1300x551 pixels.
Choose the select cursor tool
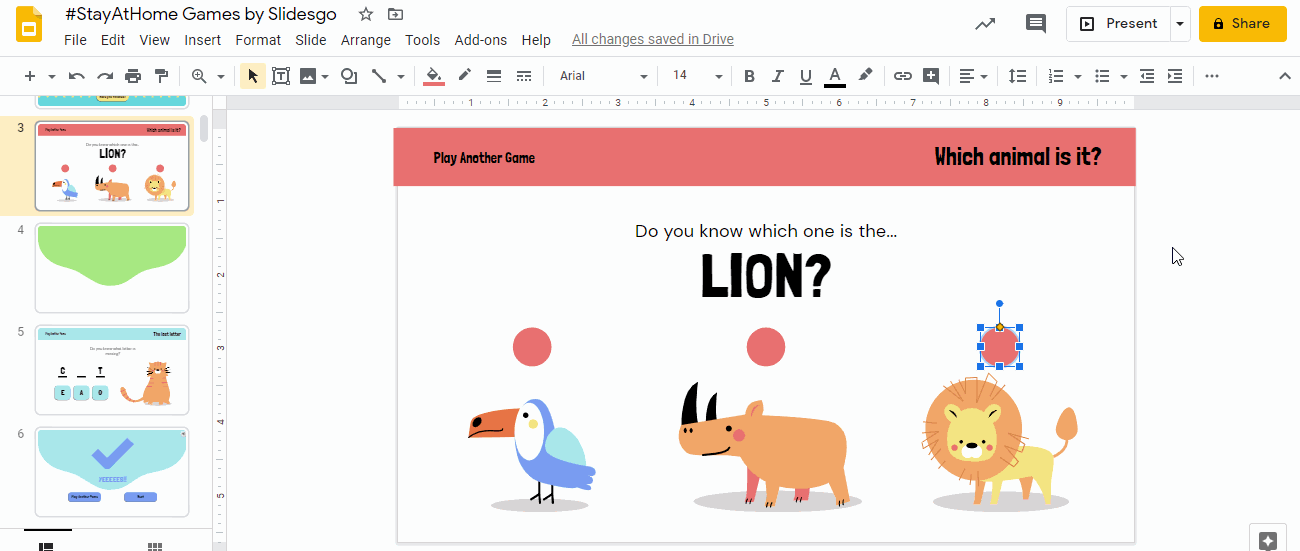[x=253, y=76]
